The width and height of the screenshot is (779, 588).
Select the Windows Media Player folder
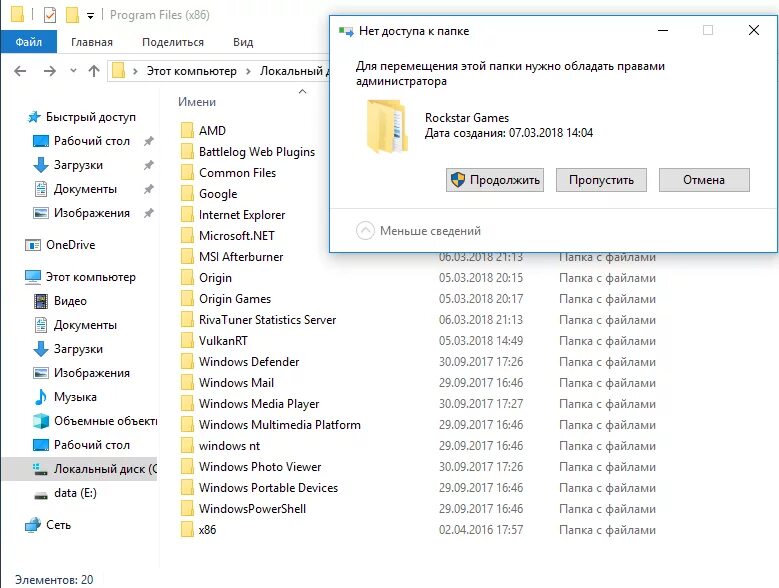tap(259, 404)
